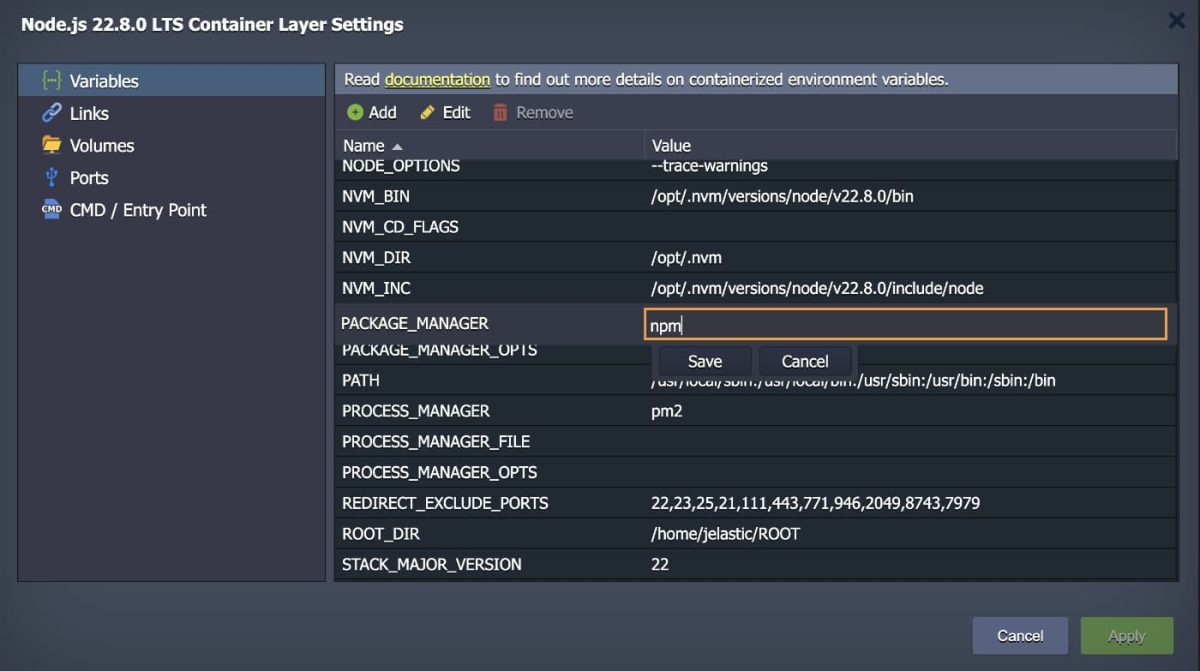Image resolution: width=1200 pixels, height=671 pixels.
Task: Open the Links tab
Action: [89, 113]
